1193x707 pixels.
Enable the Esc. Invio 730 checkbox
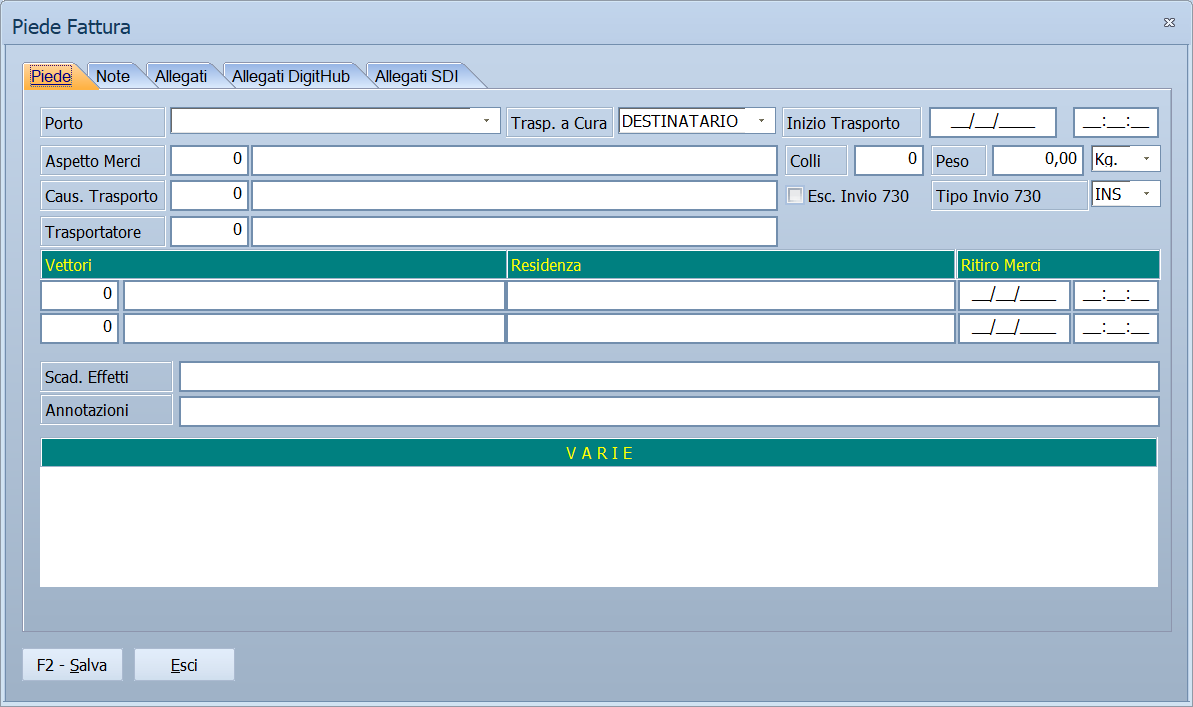(x=795, y=196)
